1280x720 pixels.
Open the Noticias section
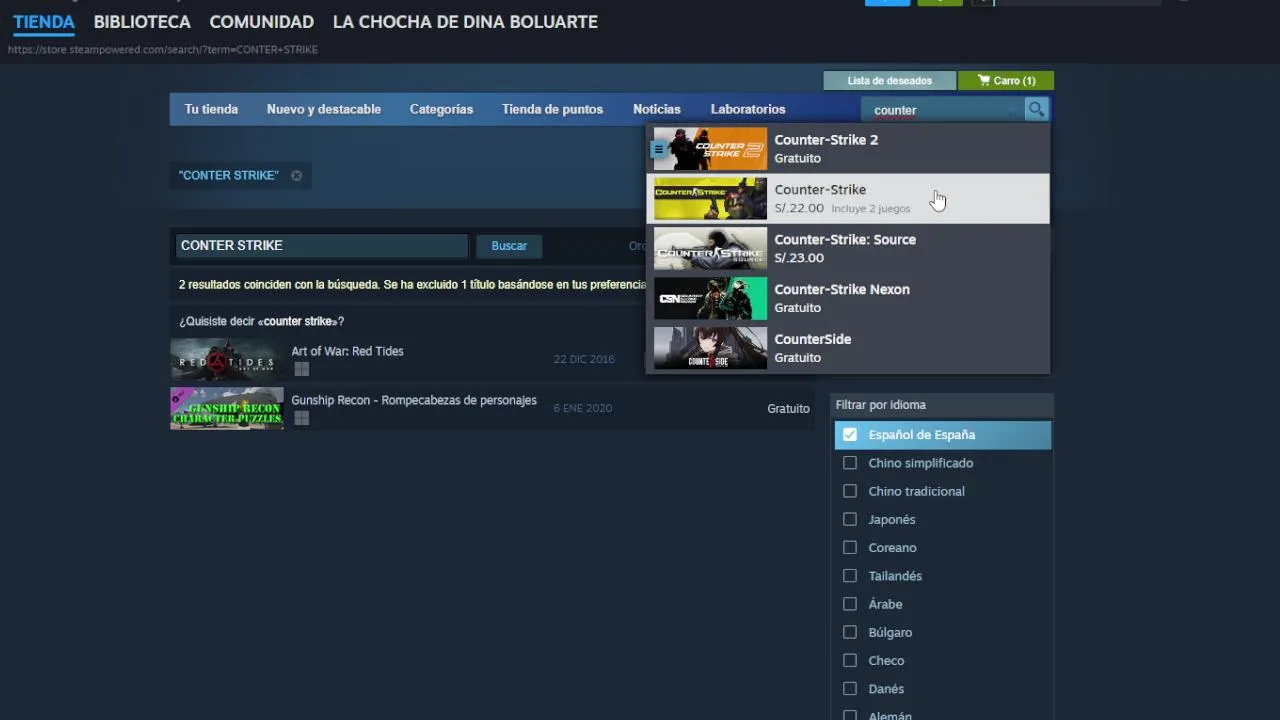tap(657, 109)
